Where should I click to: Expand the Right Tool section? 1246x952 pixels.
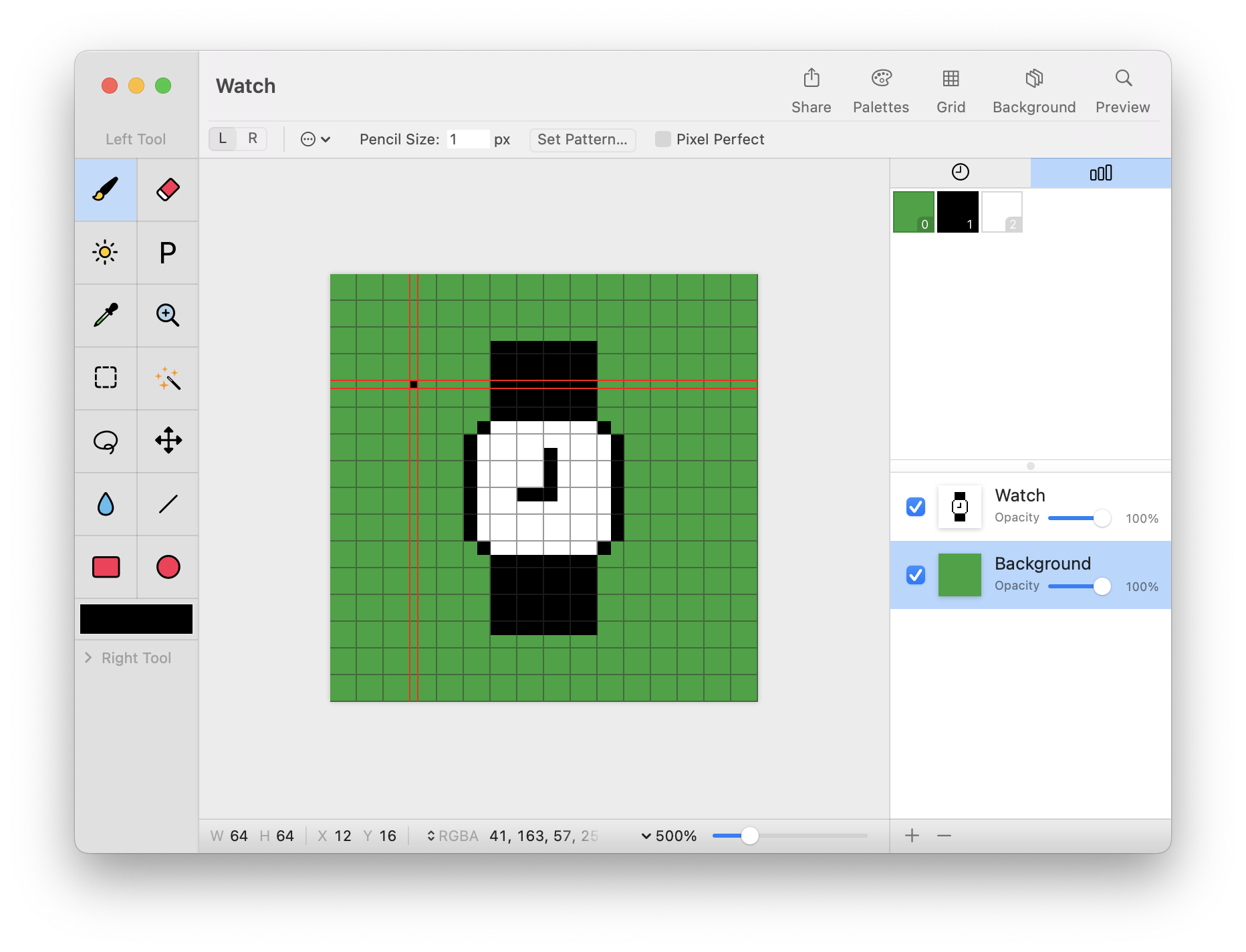88,658
